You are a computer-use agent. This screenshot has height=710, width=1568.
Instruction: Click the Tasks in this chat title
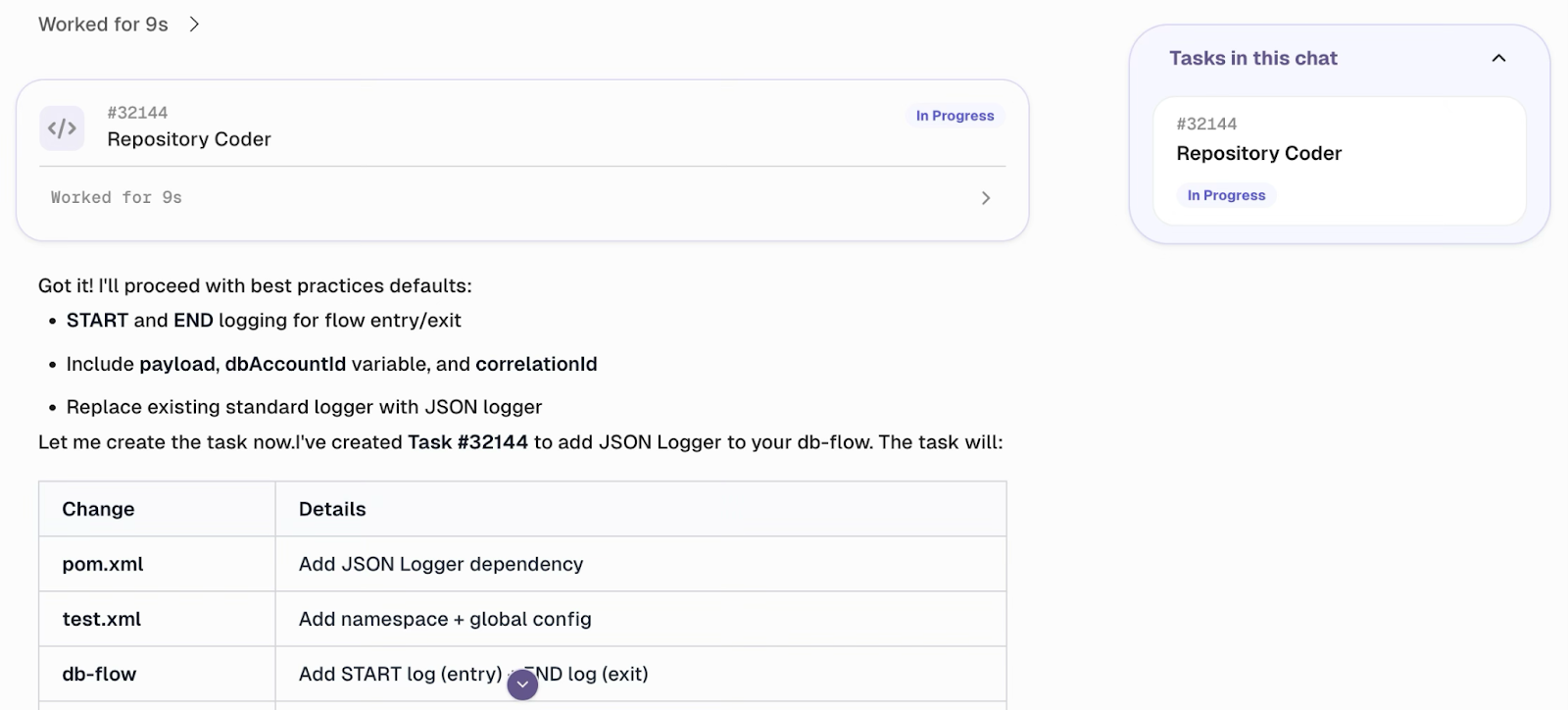pyautogui.click(x=1253, y=58)
